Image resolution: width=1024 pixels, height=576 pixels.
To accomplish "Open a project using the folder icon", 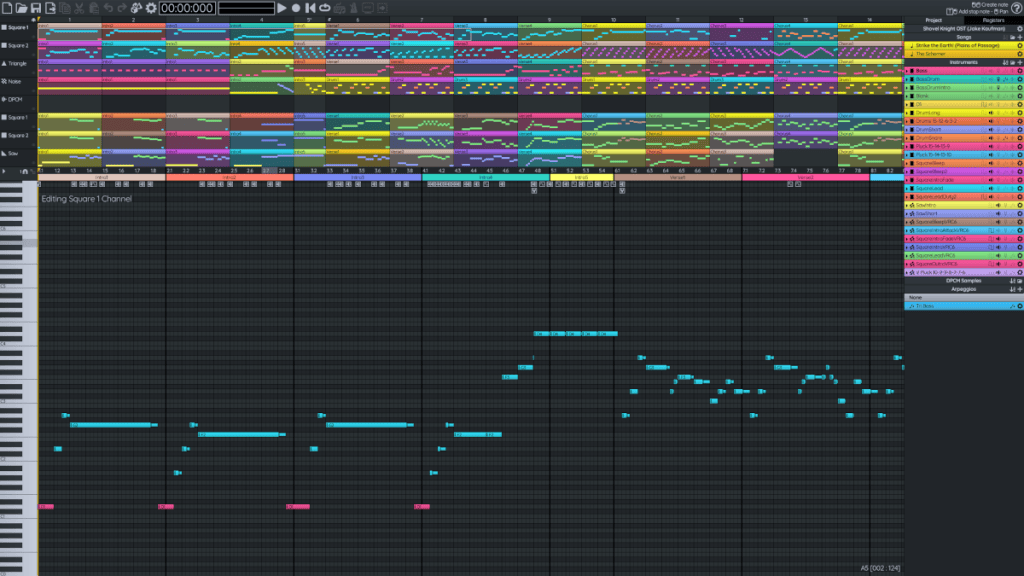I will coord(22,8).
